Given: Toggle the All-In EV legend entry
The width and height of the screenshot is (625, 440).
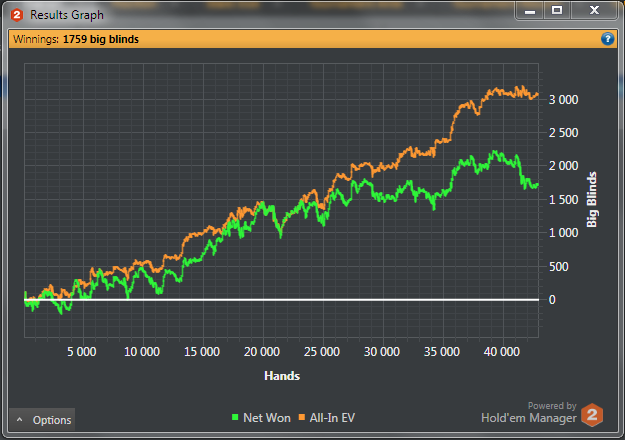Looking at the screenshot, I should pyautogui.click(x=327, y=418).
